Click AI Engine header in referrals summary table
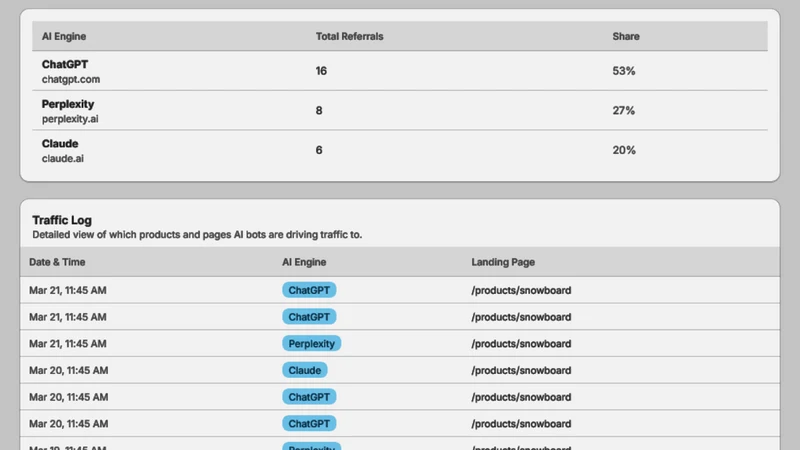Screen dimensions: 800x450 (x=64, y=36)
